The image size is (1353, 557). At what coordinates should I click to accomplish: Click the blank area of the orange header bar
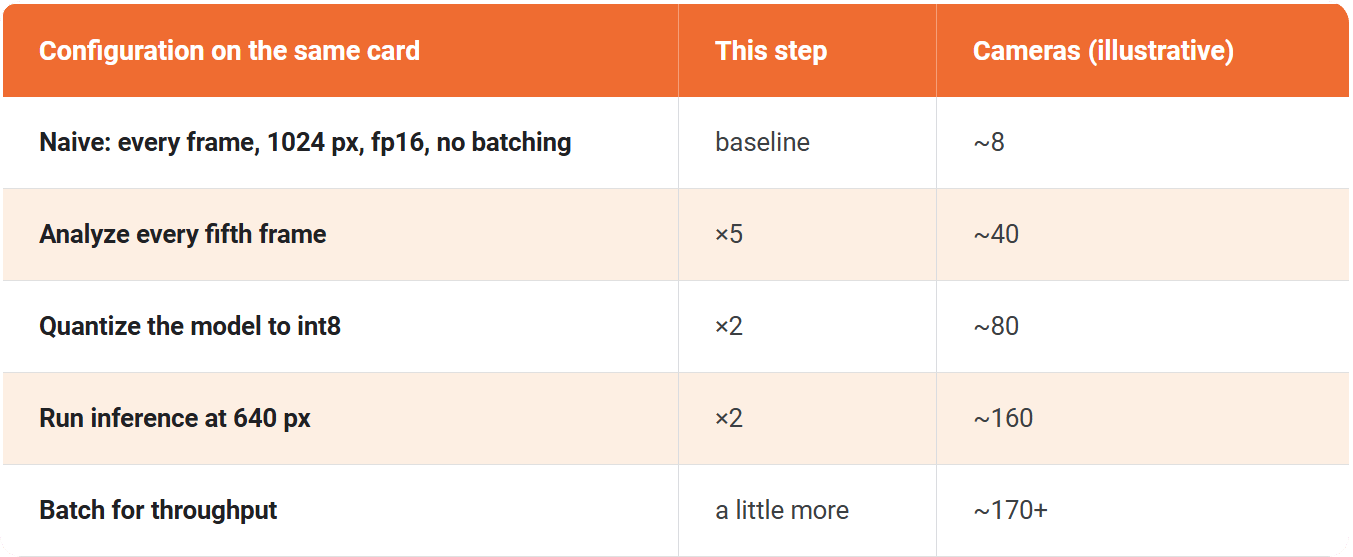[1292, 51]
